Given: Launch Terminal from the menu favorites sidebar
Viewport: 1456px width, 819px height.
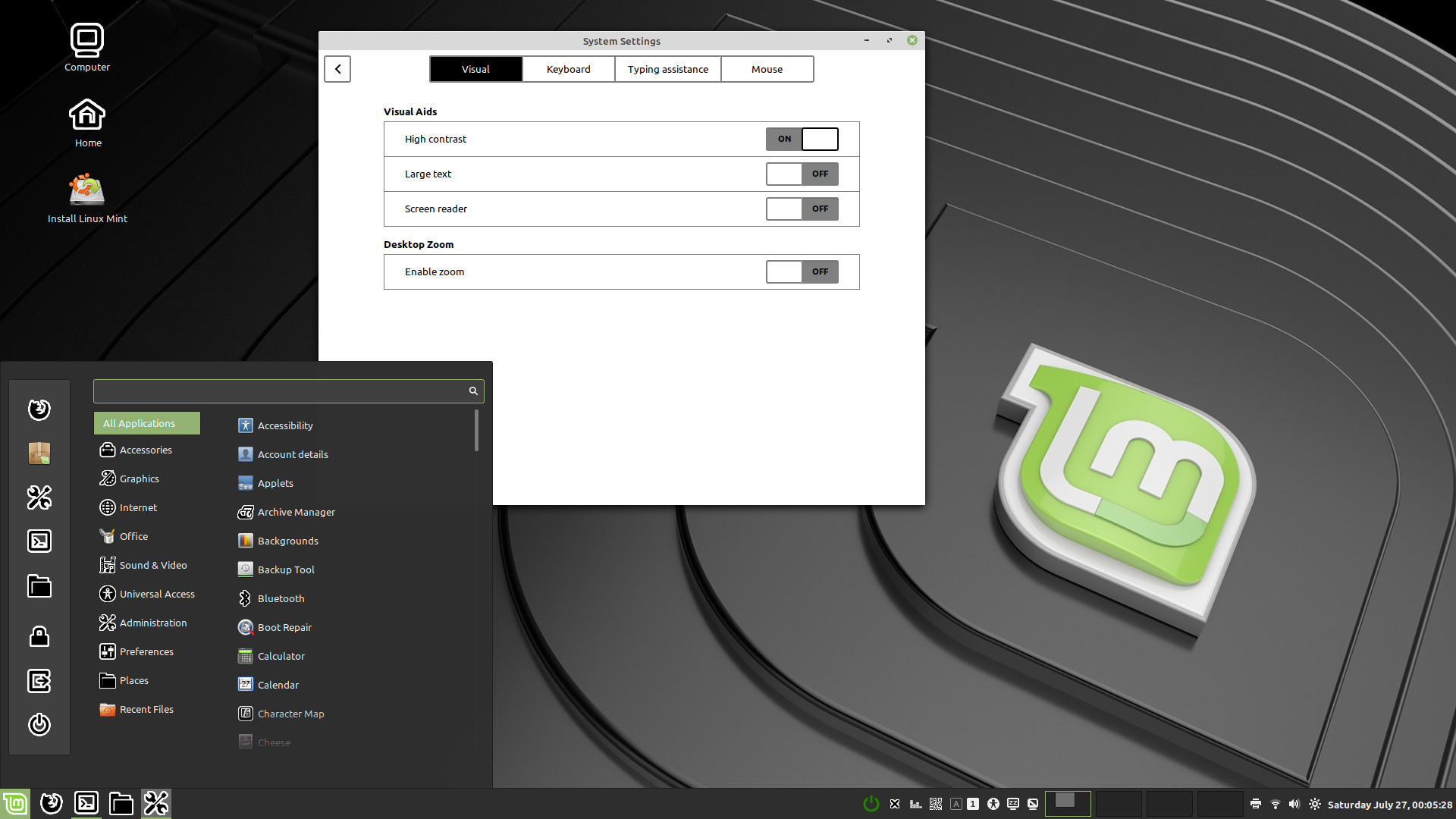Looking at the screenshot, I should (39, 541).
